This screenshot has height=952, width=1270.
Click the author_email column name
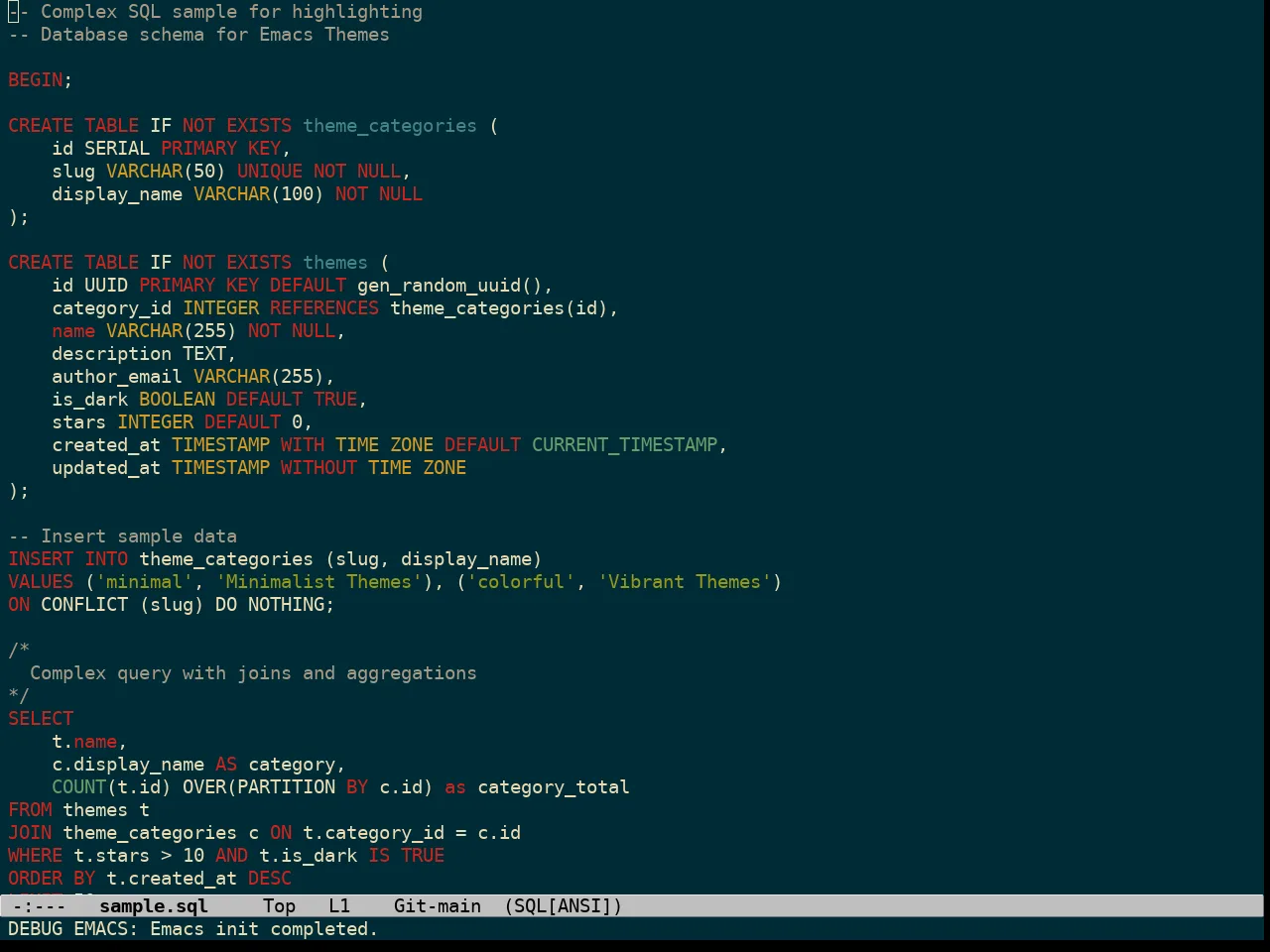click(x=117, y=376)
